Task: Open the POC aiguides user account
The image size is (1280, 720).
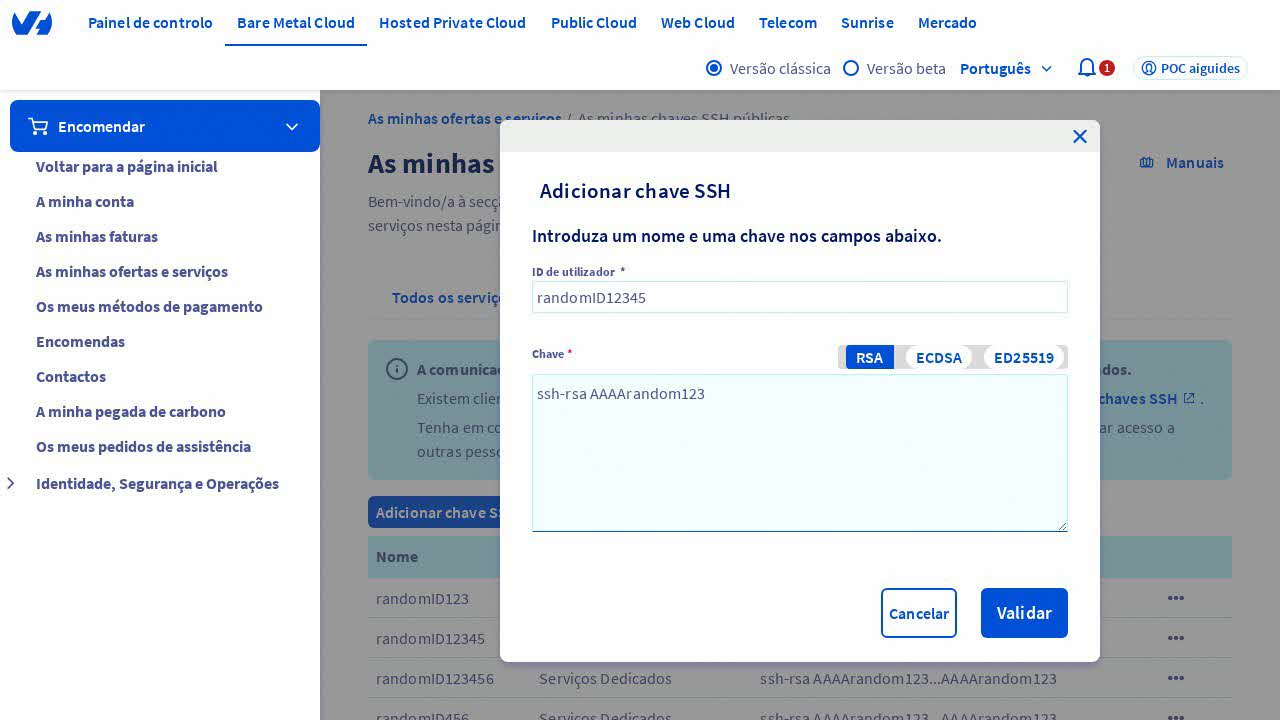Action: point(1190,68)
